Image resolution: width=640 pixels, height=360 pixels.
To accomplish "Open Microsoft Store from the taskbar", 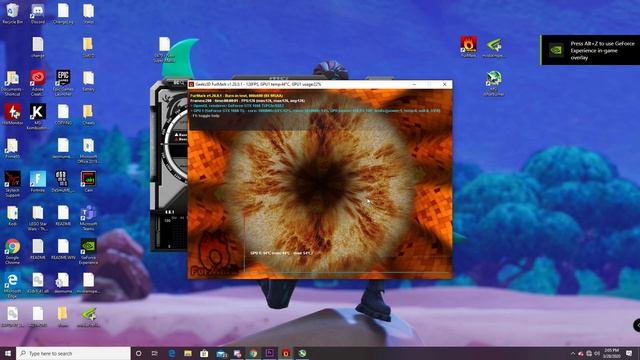I will [x=204, y=353].
